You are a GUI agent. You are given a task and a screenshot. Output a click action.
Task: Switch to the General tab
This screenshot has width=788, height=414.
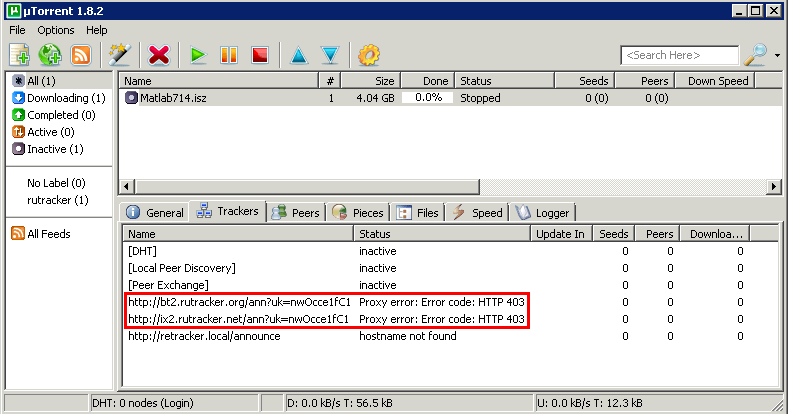tap(155, 213)
